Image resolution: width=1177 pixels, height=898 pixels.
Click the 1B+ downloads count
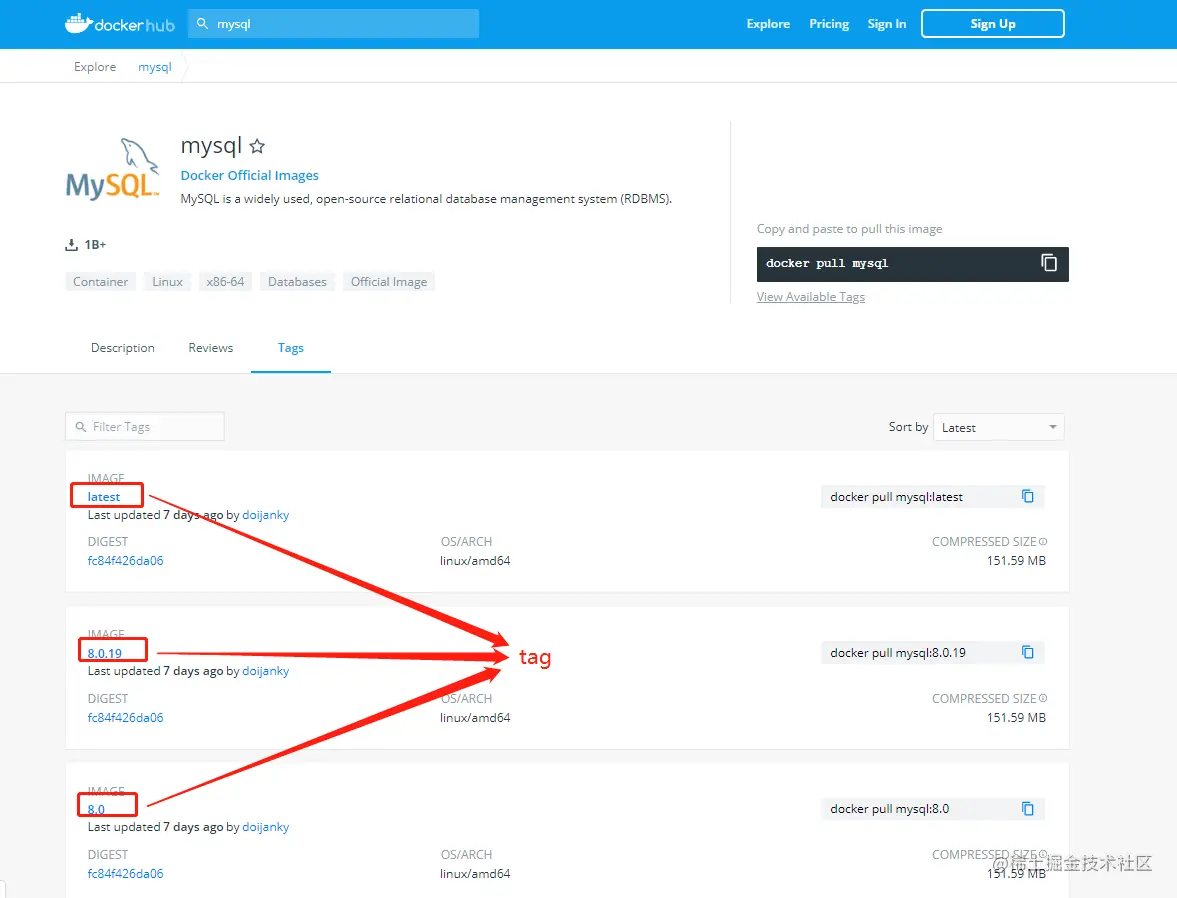click(x=95, y=245)
